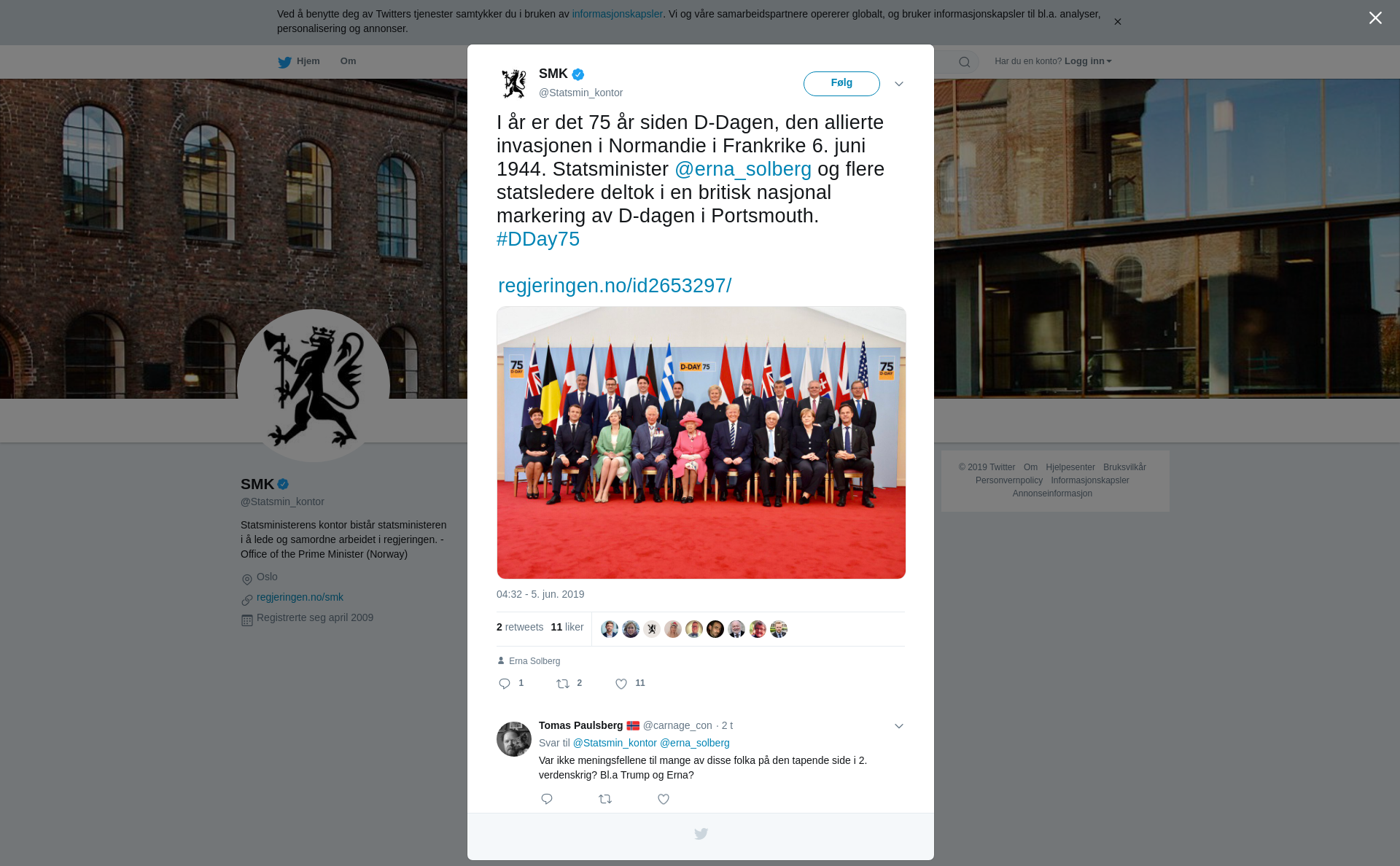Go to Hjem in the top bar
The image size is (1400, 866).
coord(299,62)
